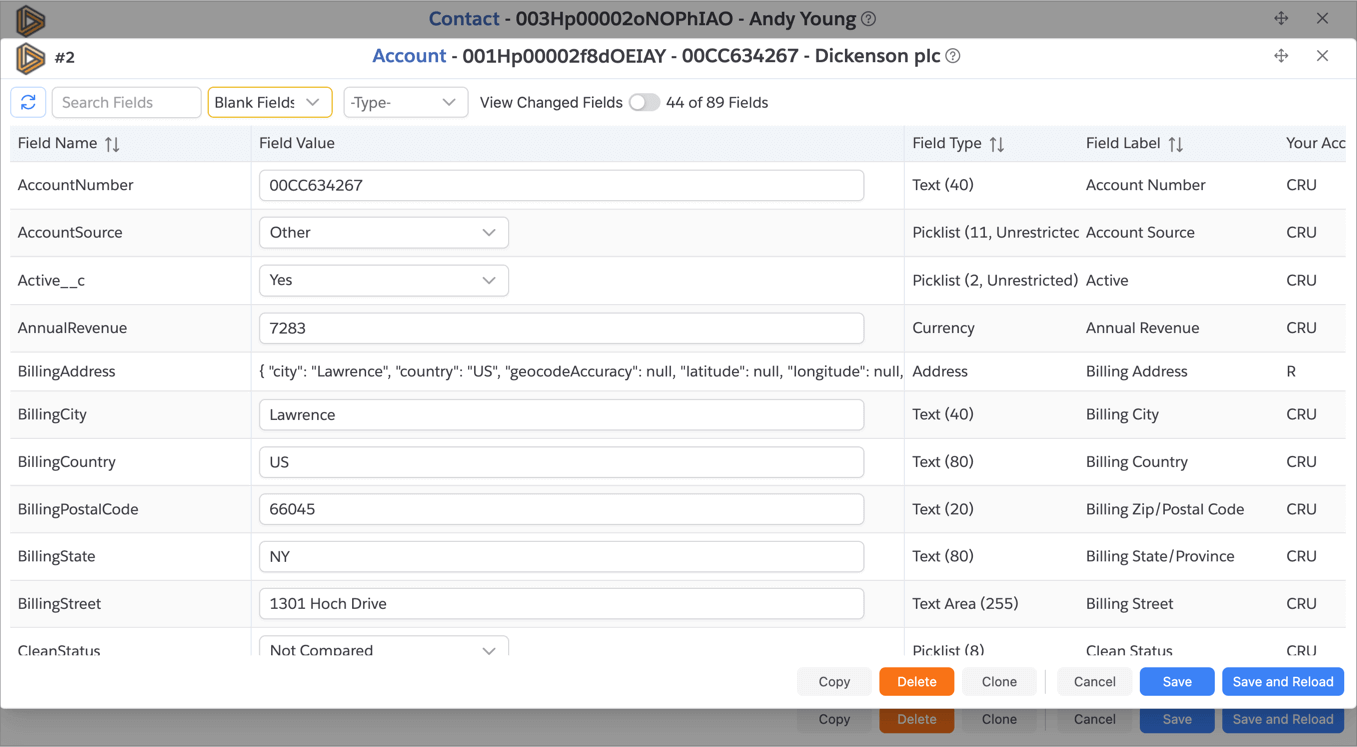Expand the Active__c picklist showing Yes
Image resolution: width=1357 pixels, height=747 pixels.
tap(383, 281)
